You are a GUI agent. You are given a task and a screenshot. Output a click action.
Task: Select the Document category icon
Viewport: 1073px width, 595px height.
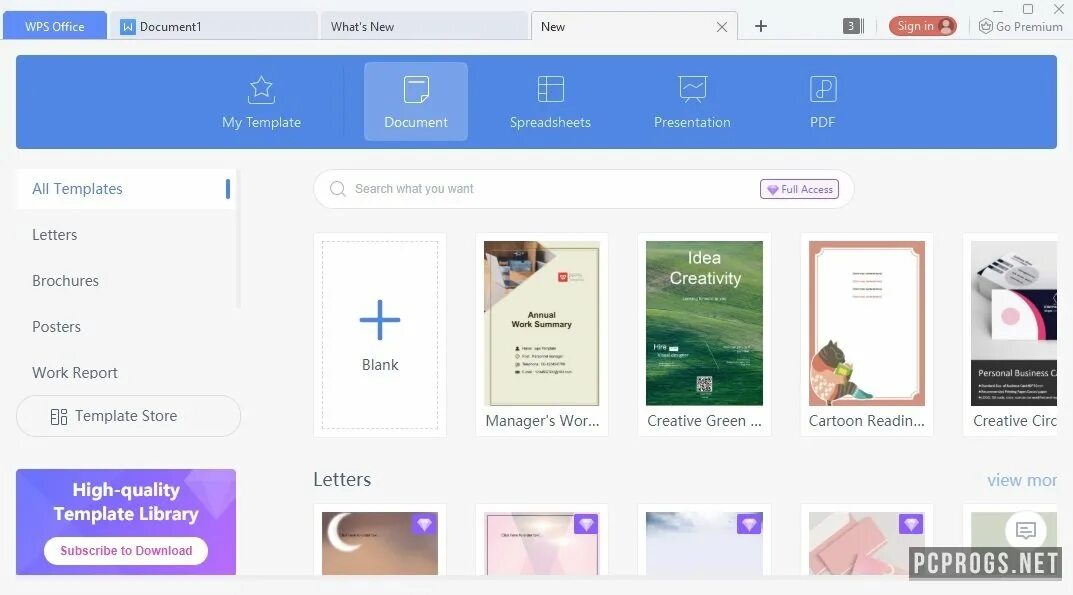pyautogui.click(x=416, y=90)
